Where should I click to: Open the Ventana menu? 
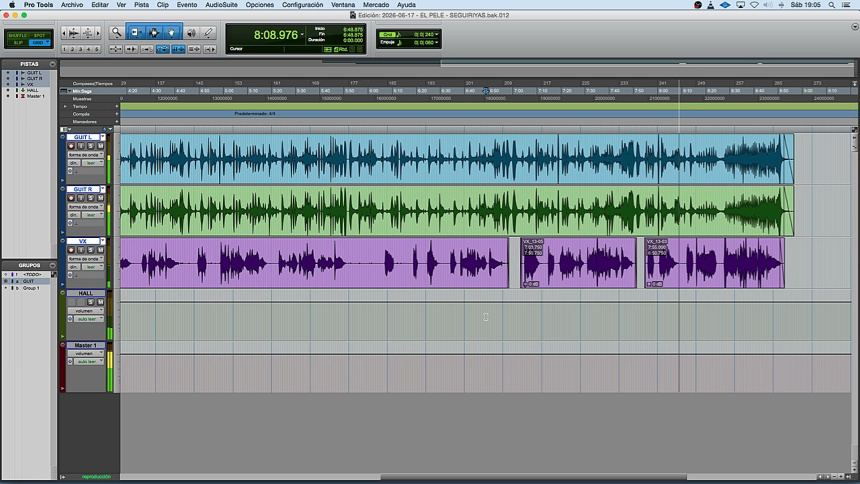(x=343, y=5)
